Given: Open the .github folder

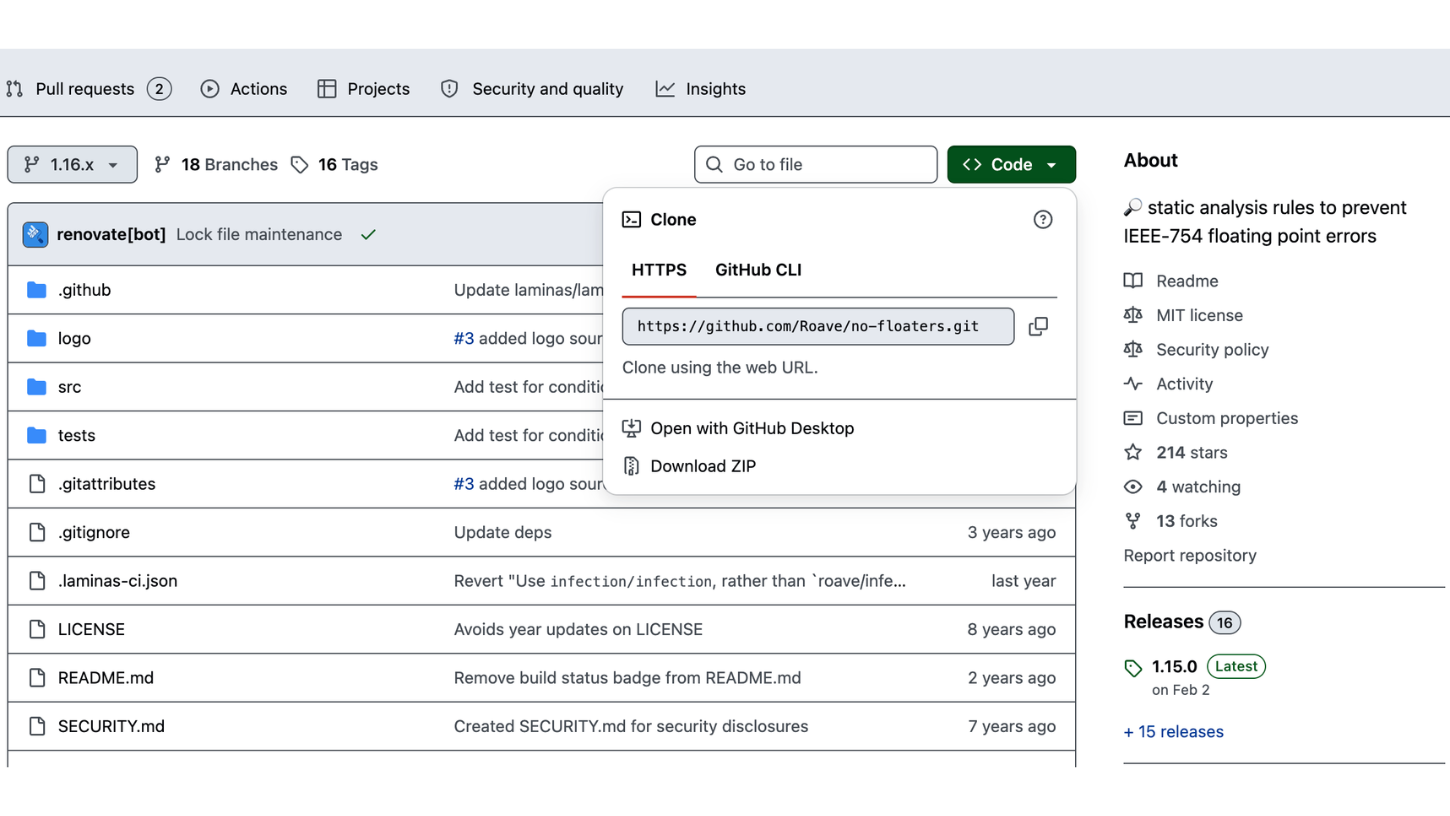Looking at the screenshot, I should tap(84, 290).
